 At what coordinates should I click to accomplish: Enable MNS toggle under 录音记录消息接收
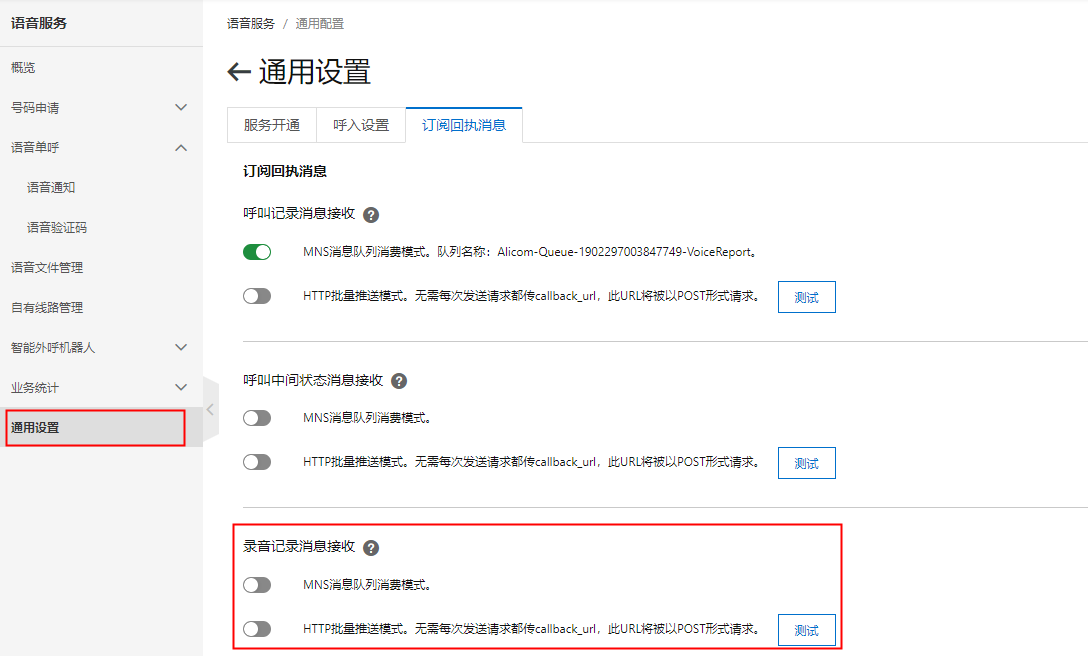pyautogui.click(x=257, y=585)
